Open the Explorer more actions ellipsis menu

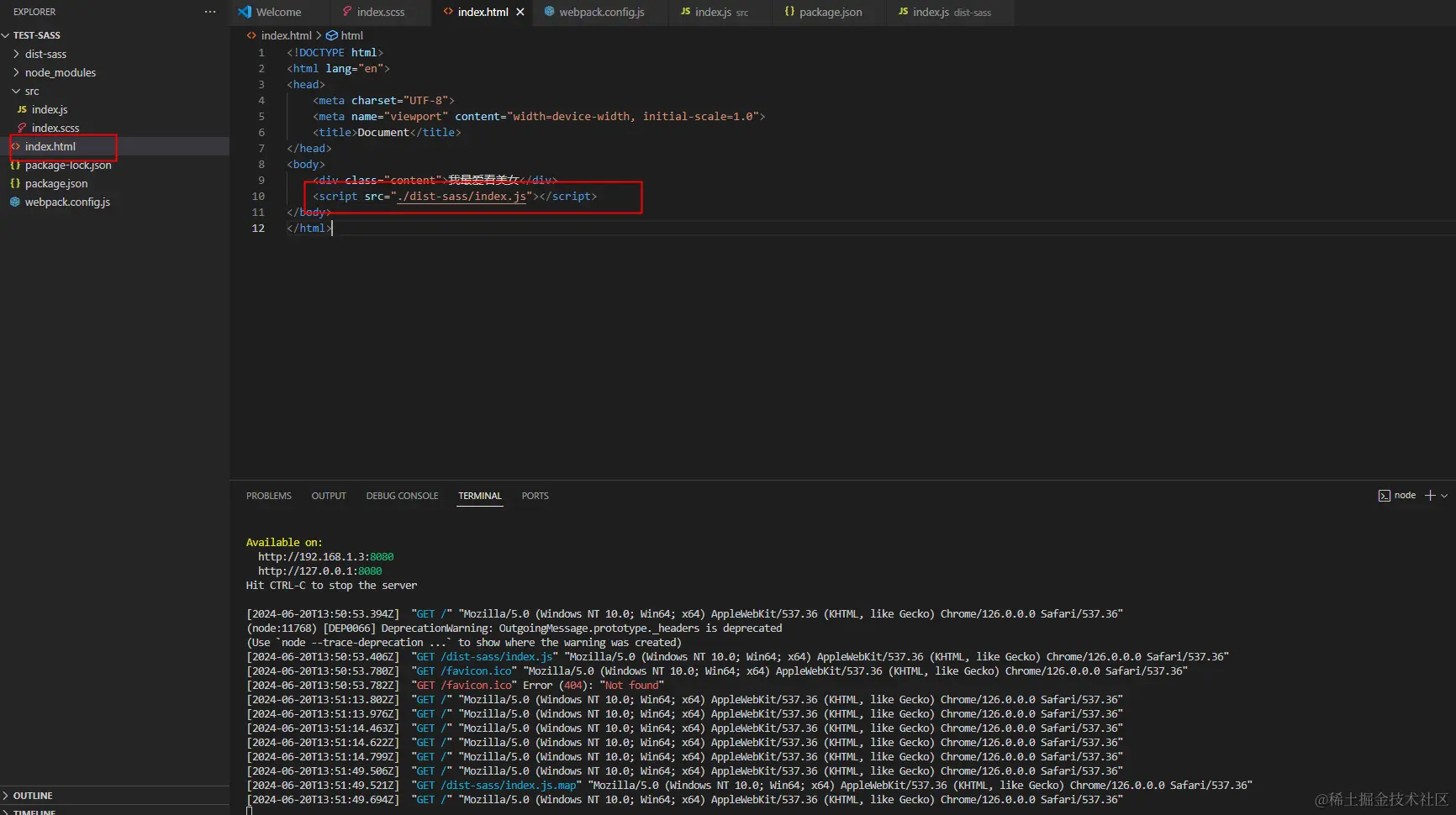point(210,12)
